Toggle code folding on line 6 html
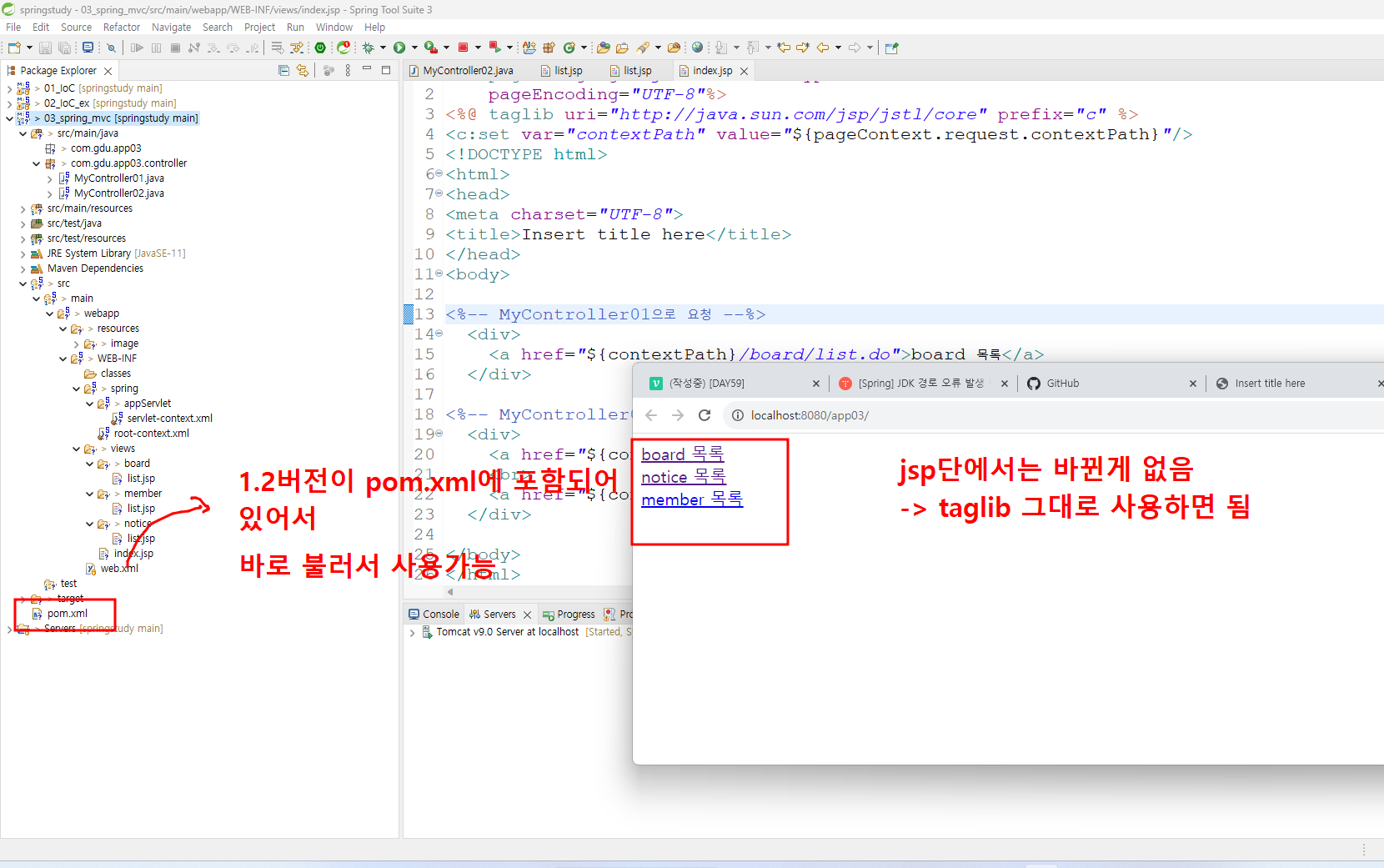 tap(439, 173)
